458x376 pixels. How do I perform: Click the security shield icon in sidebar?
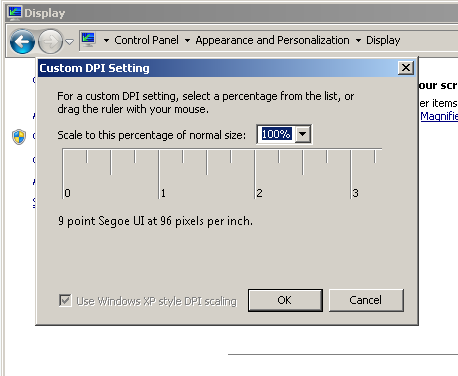(19, 137)
